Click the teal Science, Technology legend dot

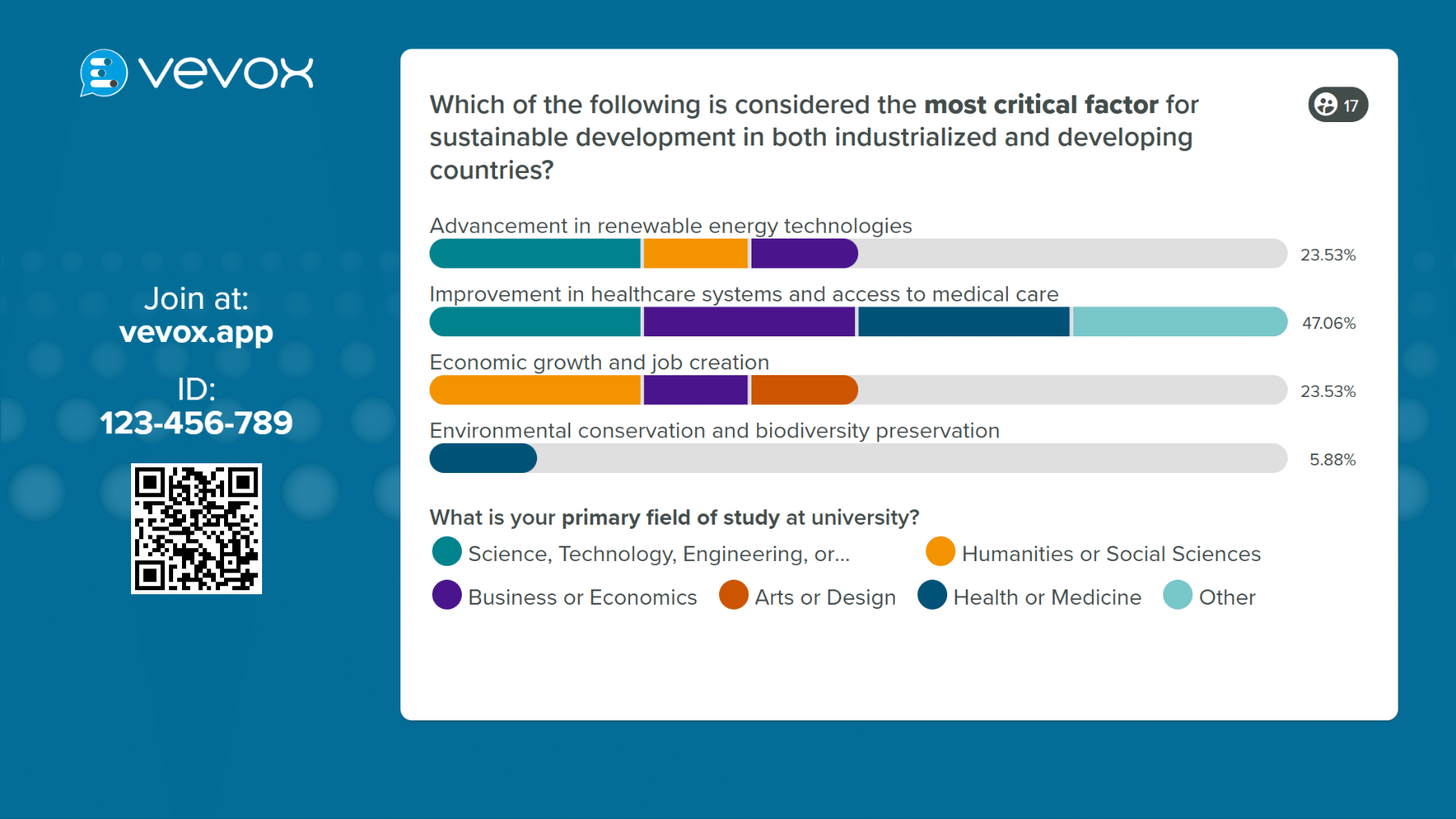coord(447,552)
